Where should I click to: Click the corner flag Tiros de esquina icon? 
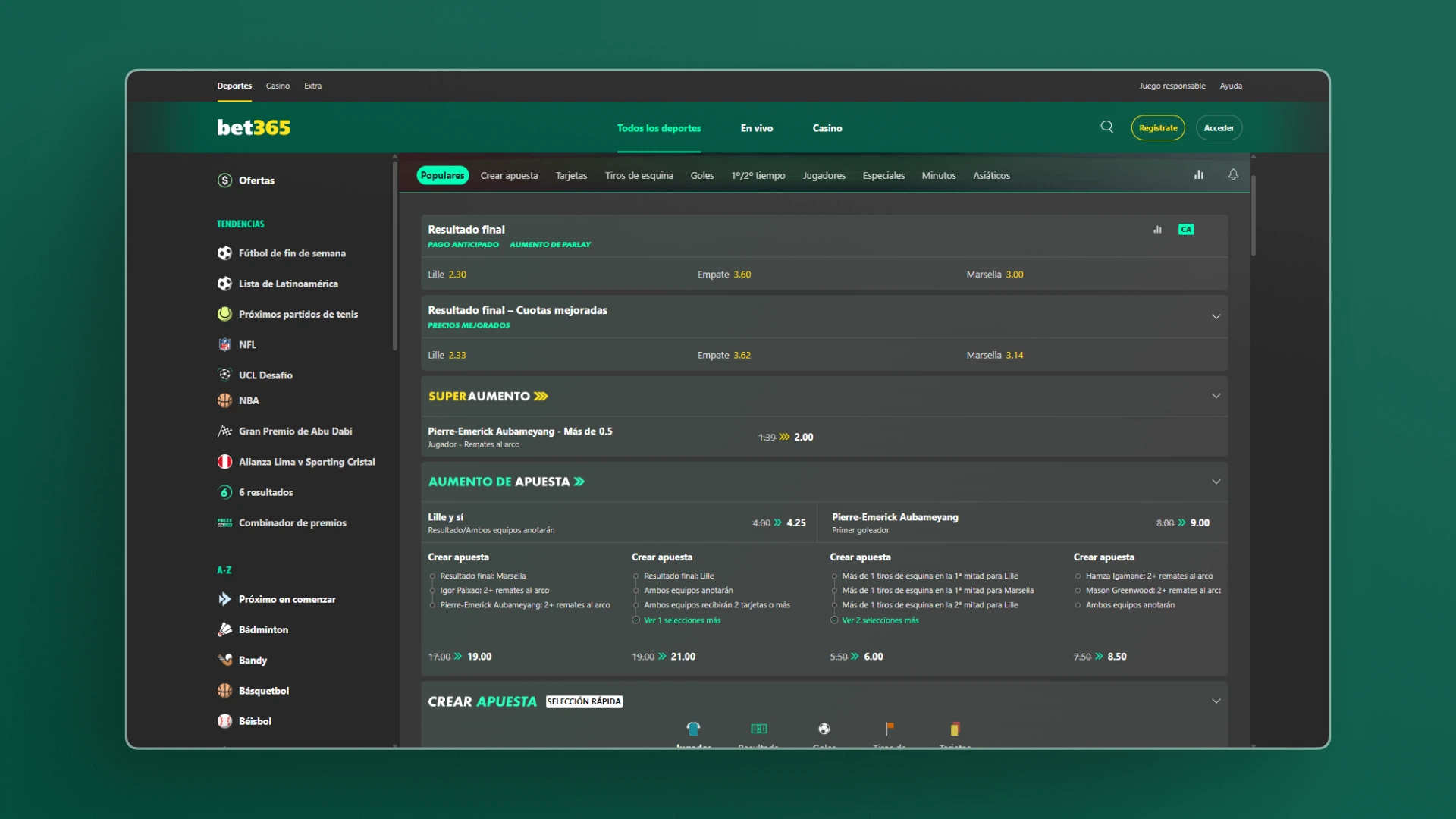(890, 729)
